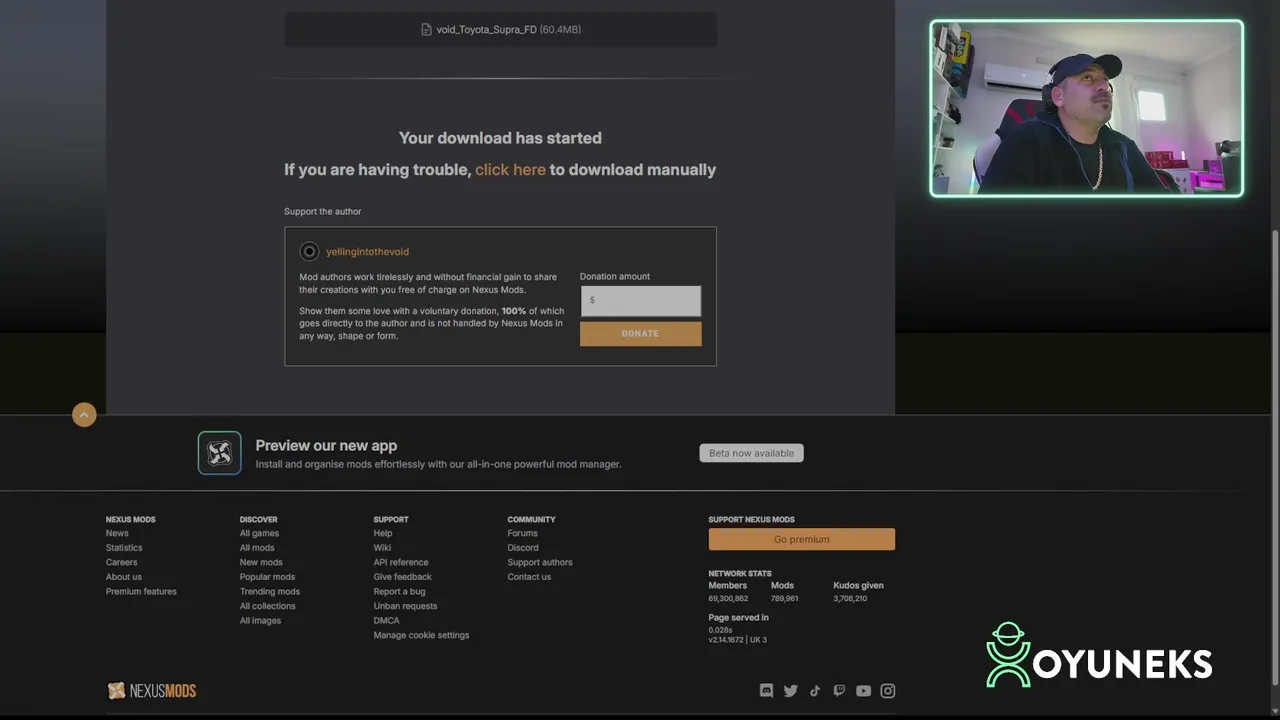Open the Careers footer link
The height and width of the screenshot is (720, 1280).
[121, 563]
